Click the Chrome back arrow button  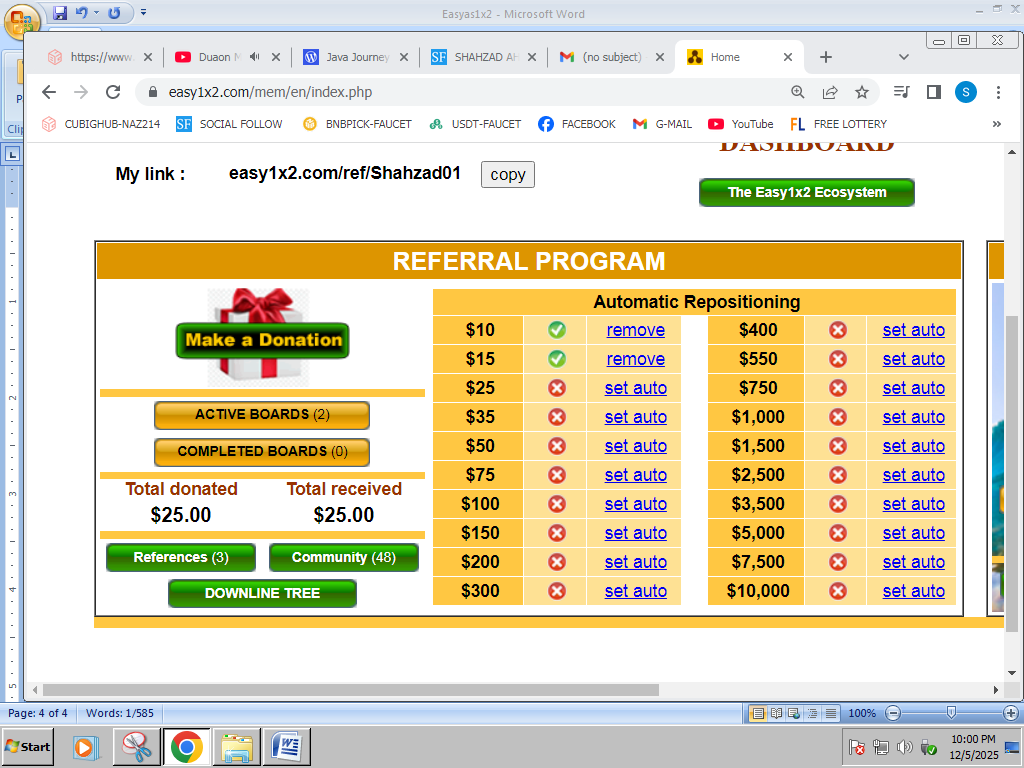point(49,92)
